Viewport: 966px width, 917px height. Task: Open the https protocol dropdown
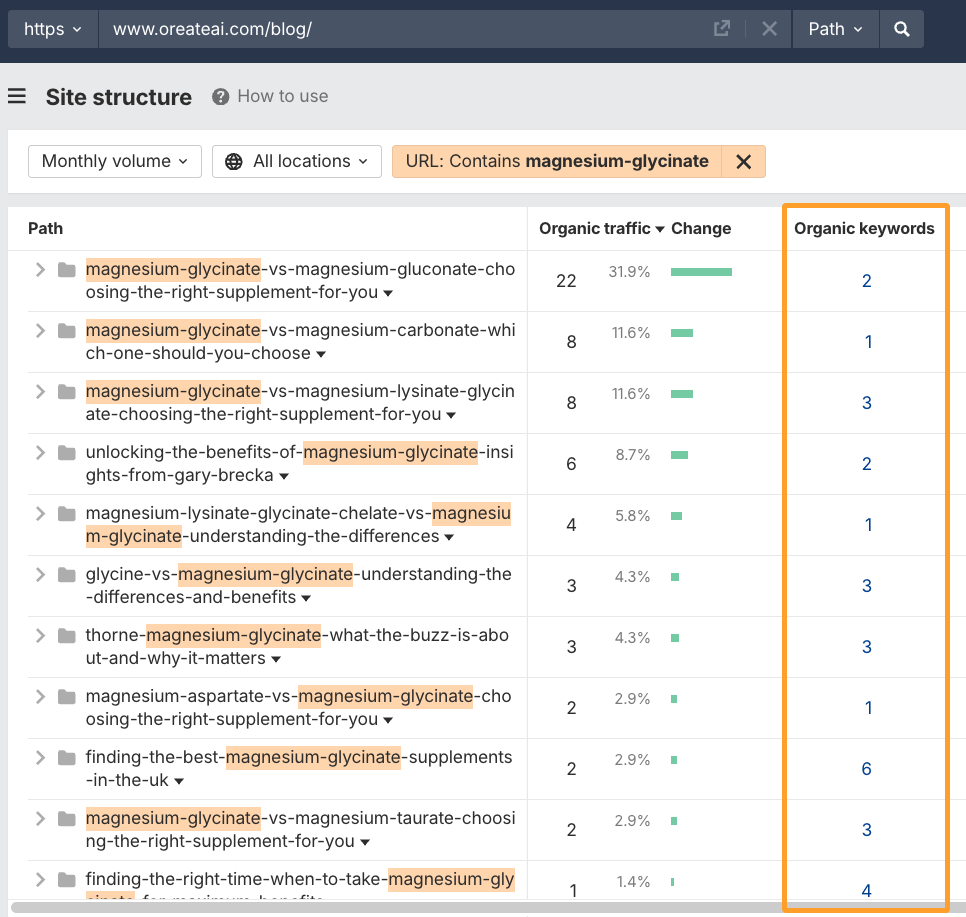tap(53, 29)
